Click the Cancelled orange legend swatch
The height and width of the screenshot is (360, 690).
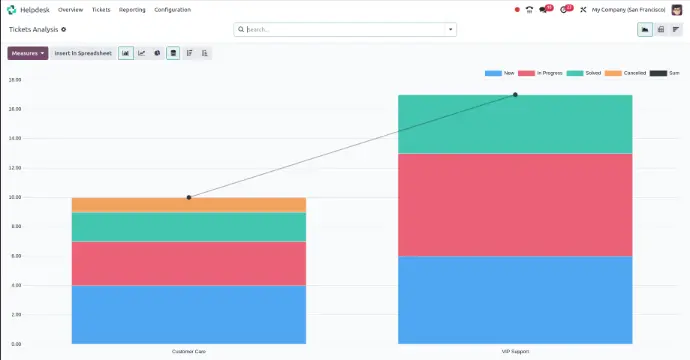pyautogui.click(x=613, y=73)
